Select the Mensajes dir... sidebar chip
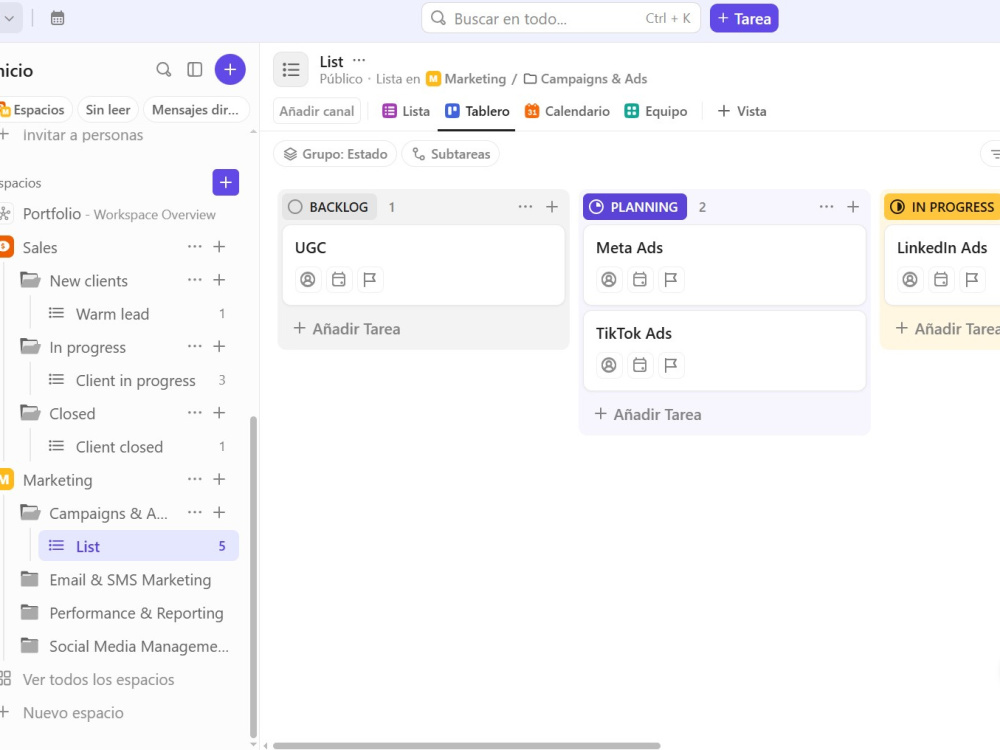 [x=196, y=110]
